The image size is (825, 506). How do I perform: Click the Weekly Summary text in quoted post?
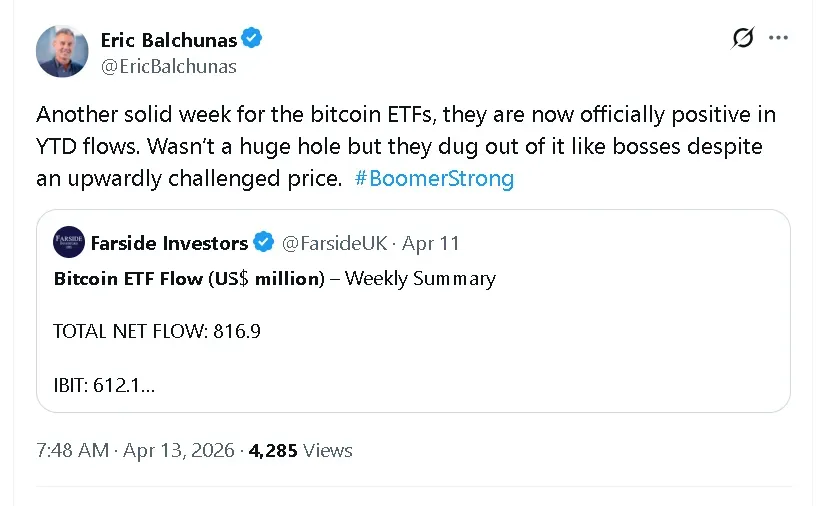point(420,278)
